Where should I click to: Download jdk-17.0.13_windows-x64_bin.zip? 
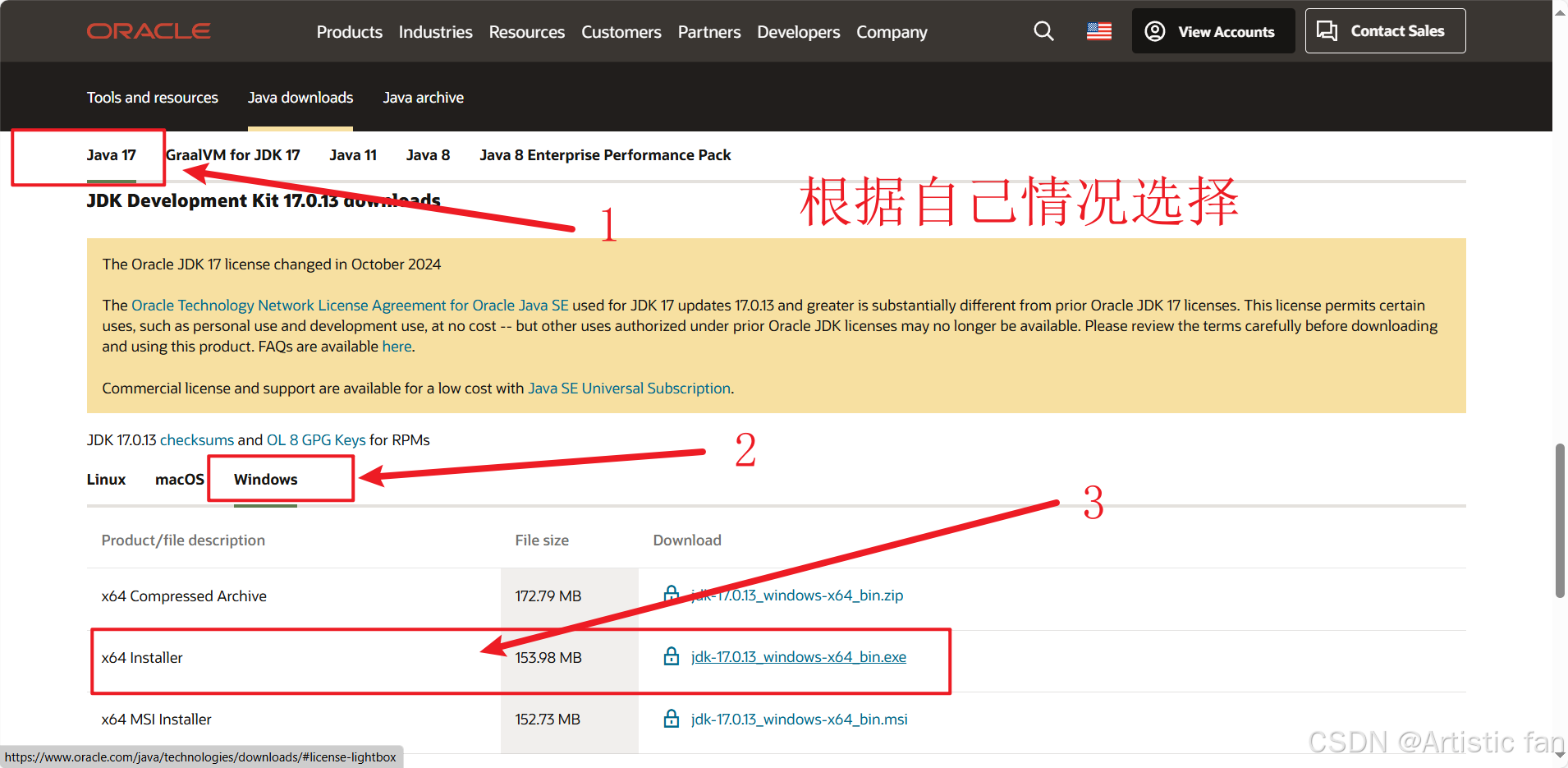coord(797,596)
